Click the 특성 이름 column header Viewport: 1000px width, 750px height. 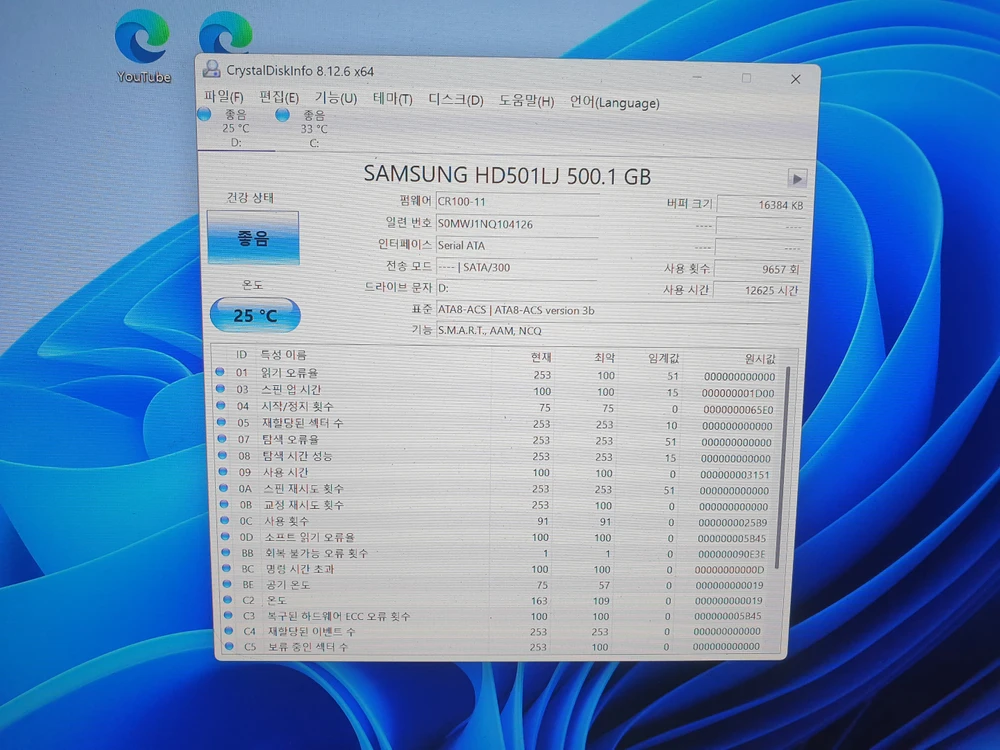(283, 355)
